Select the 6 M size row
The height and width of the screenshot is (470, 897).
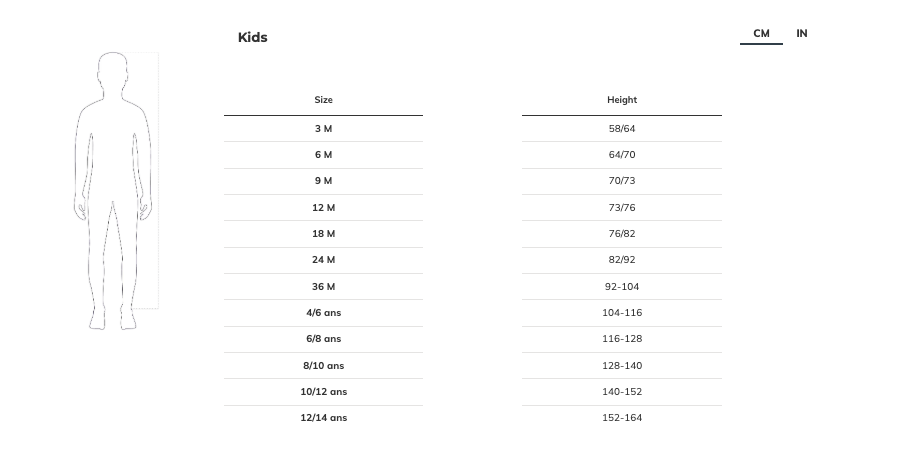pyautogui.click(x=323, y=155)
